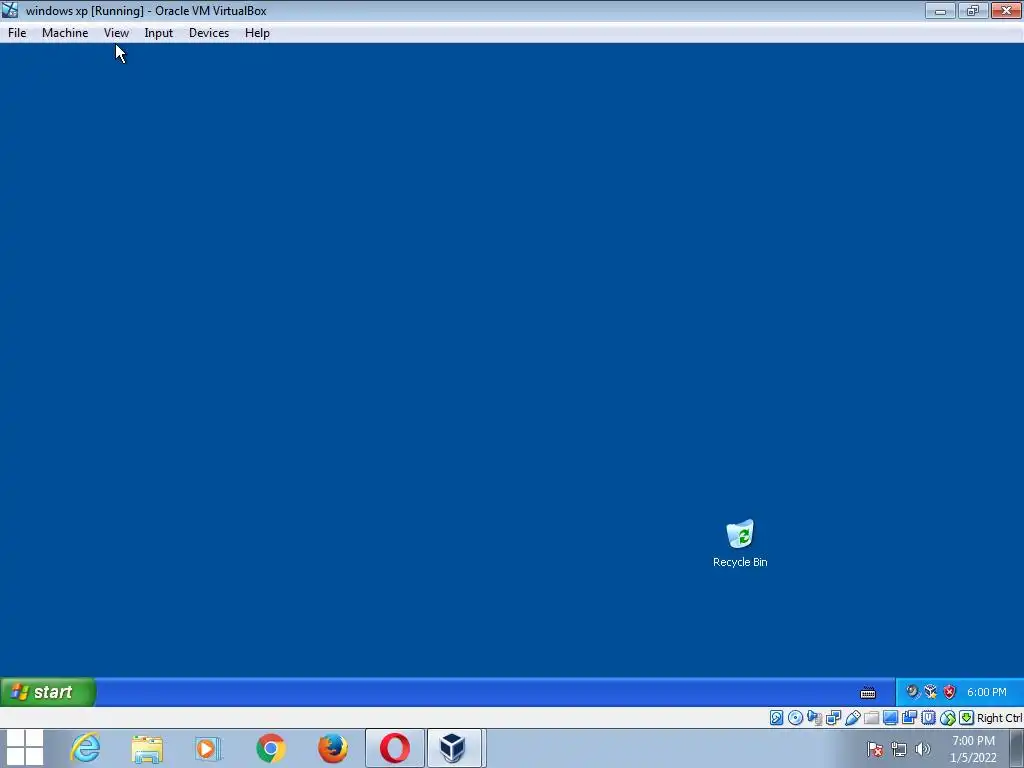The height and width of the screenshot is (768, 1024).
Task: Open the View menu
Action: point(116,33)
